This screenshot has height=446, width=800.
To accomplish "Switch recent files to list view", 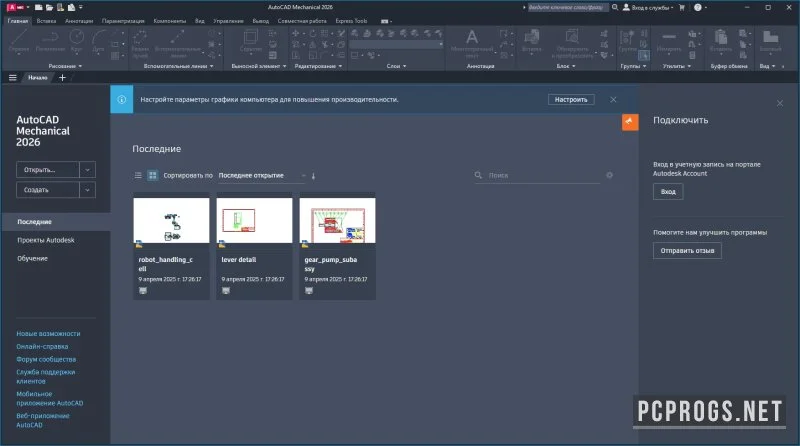I will click(x=138, y=175).
